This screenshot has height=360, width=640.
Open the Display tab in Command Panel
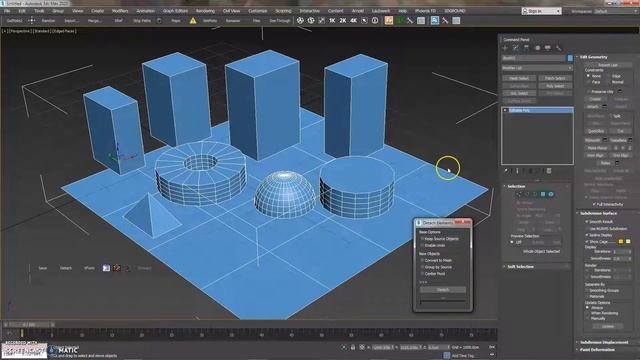point(548,48)
